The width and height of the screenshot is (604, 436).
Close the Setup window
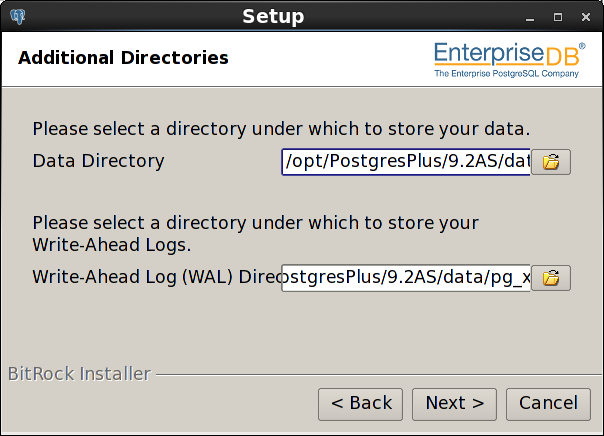tap(586, 17)
